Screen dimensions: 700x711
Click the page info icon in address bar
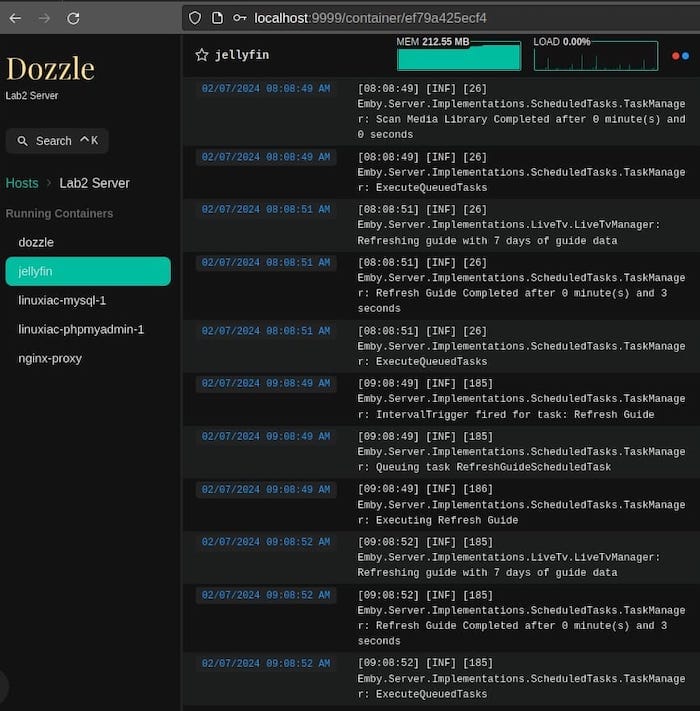coord(218,18)
